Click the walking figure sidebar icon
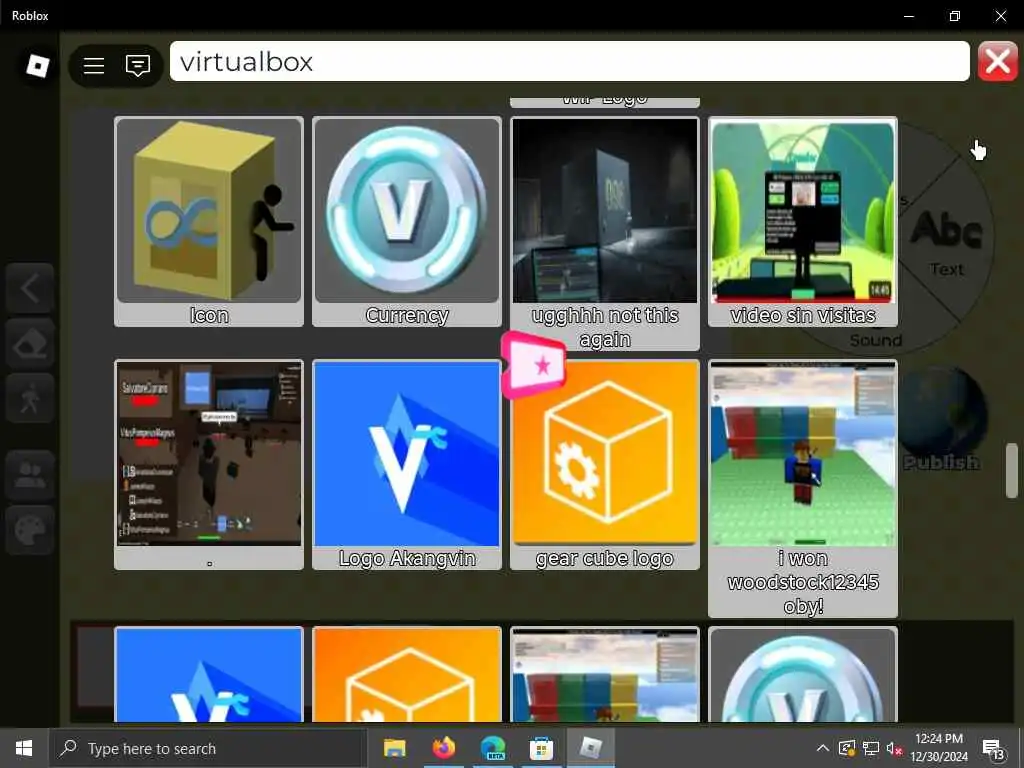The image size is (1024, 768). [x=29, y=398]
